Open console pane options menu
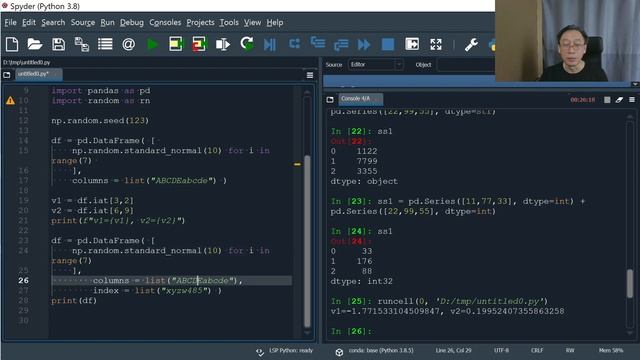The height and width of the screenshot is (360, 640). point(632,100)
